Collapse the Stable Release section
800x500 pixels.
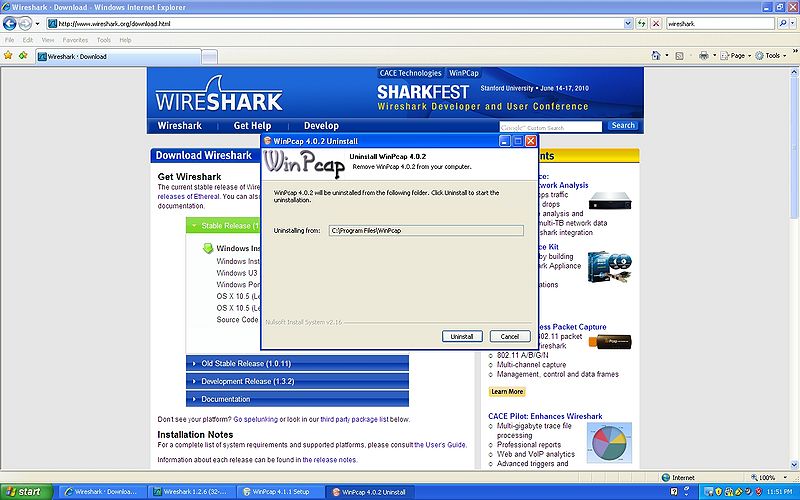click(223, 226)
